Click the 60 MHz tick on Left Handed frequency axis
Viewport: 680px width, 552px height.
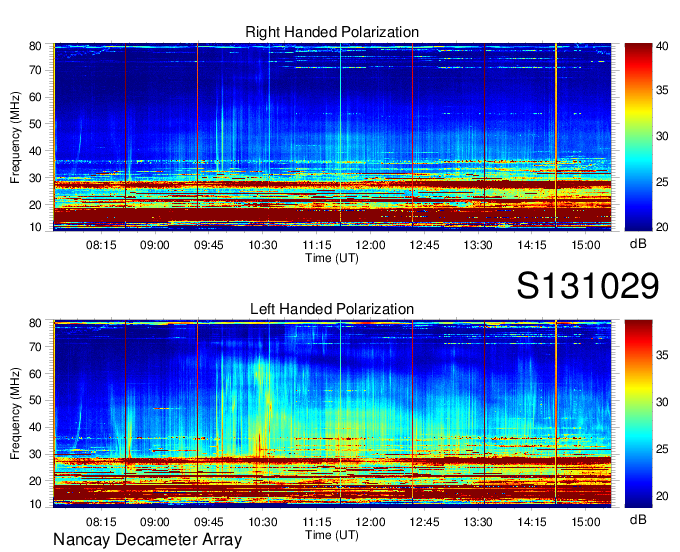point(35,373)
